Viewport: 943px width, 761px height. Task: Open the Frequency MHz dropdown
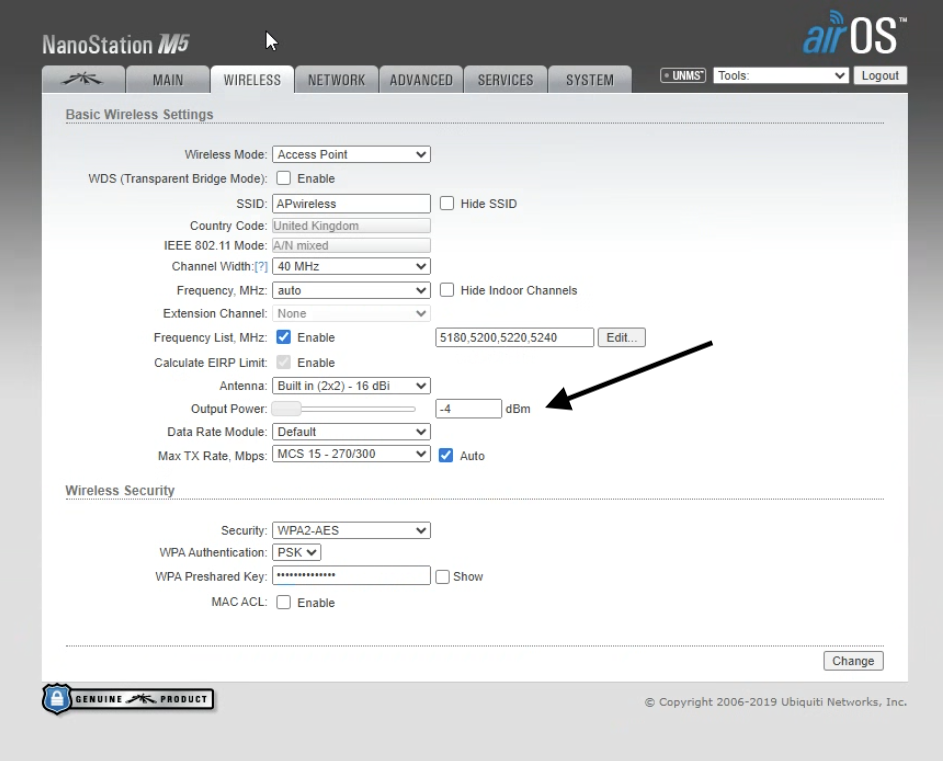pyautogui.click(x=351, y=291)
